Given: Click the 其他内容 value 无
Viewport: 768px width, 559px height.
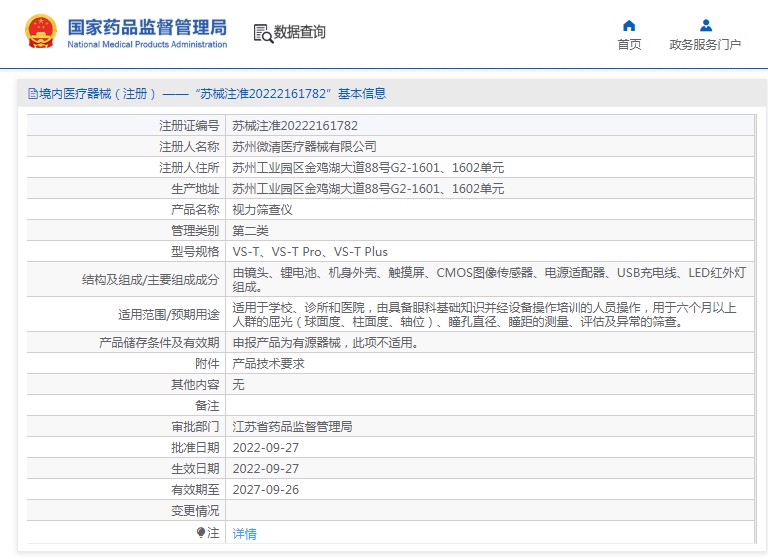Looking at the screenshot, I should [x=238, y=385].
